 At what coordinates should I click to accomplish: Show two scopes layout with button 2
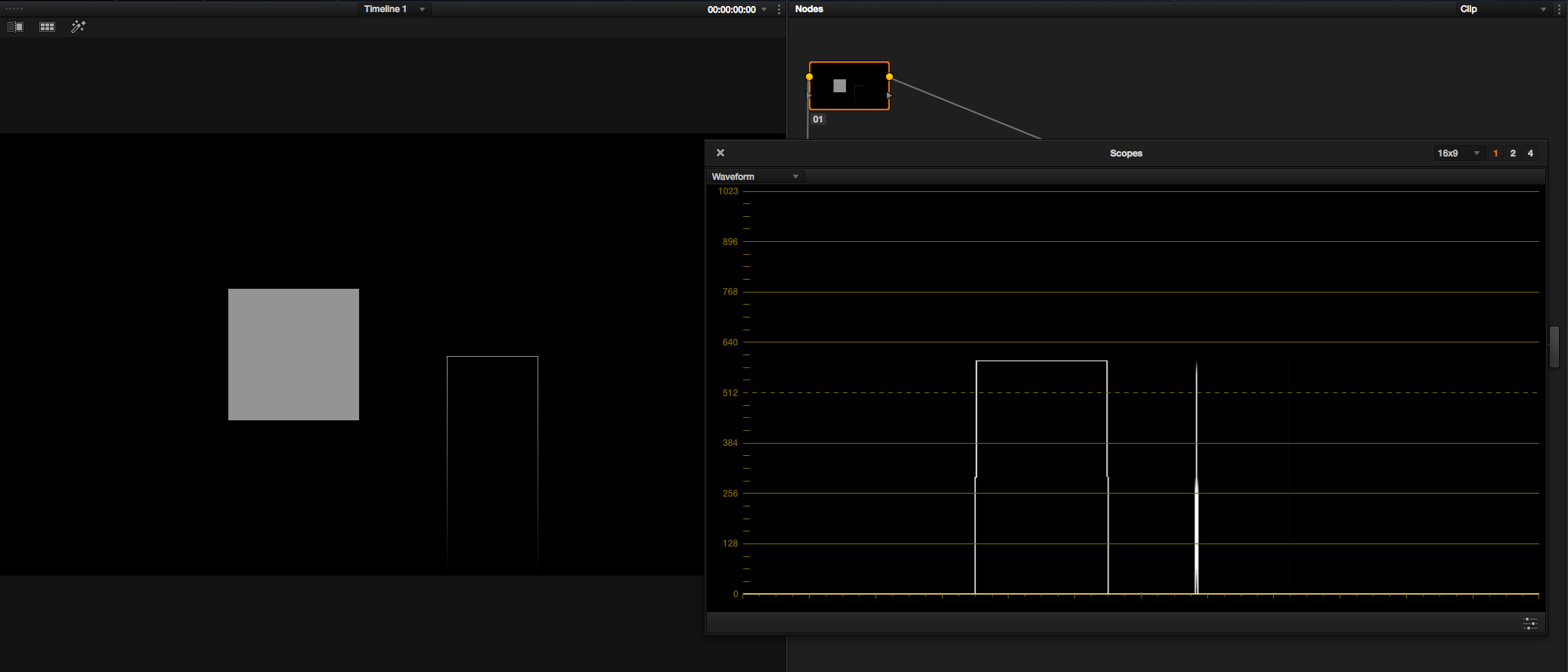coord(1513,153)
